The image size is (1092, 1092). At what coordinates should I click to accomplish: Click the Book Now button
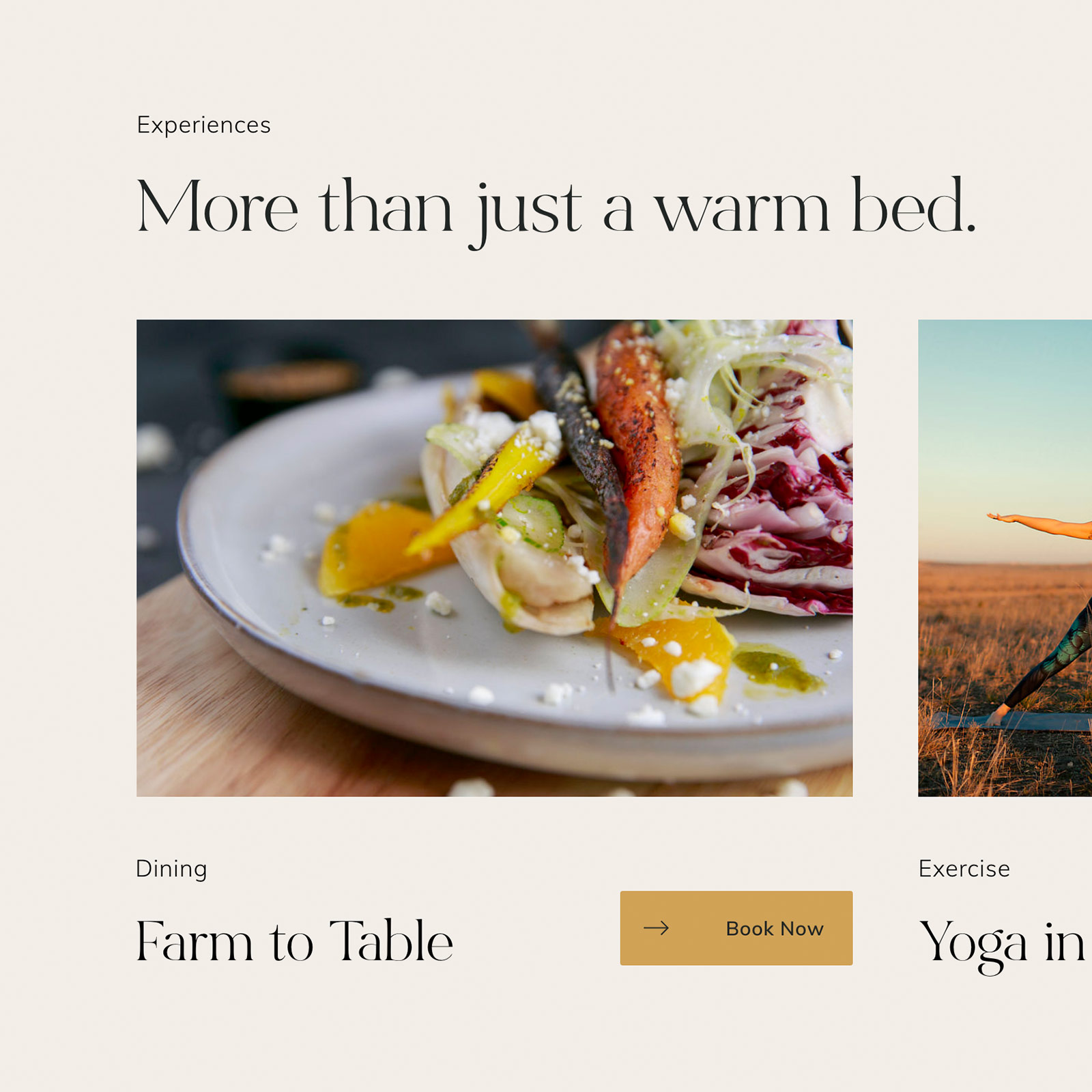(736, 928)
